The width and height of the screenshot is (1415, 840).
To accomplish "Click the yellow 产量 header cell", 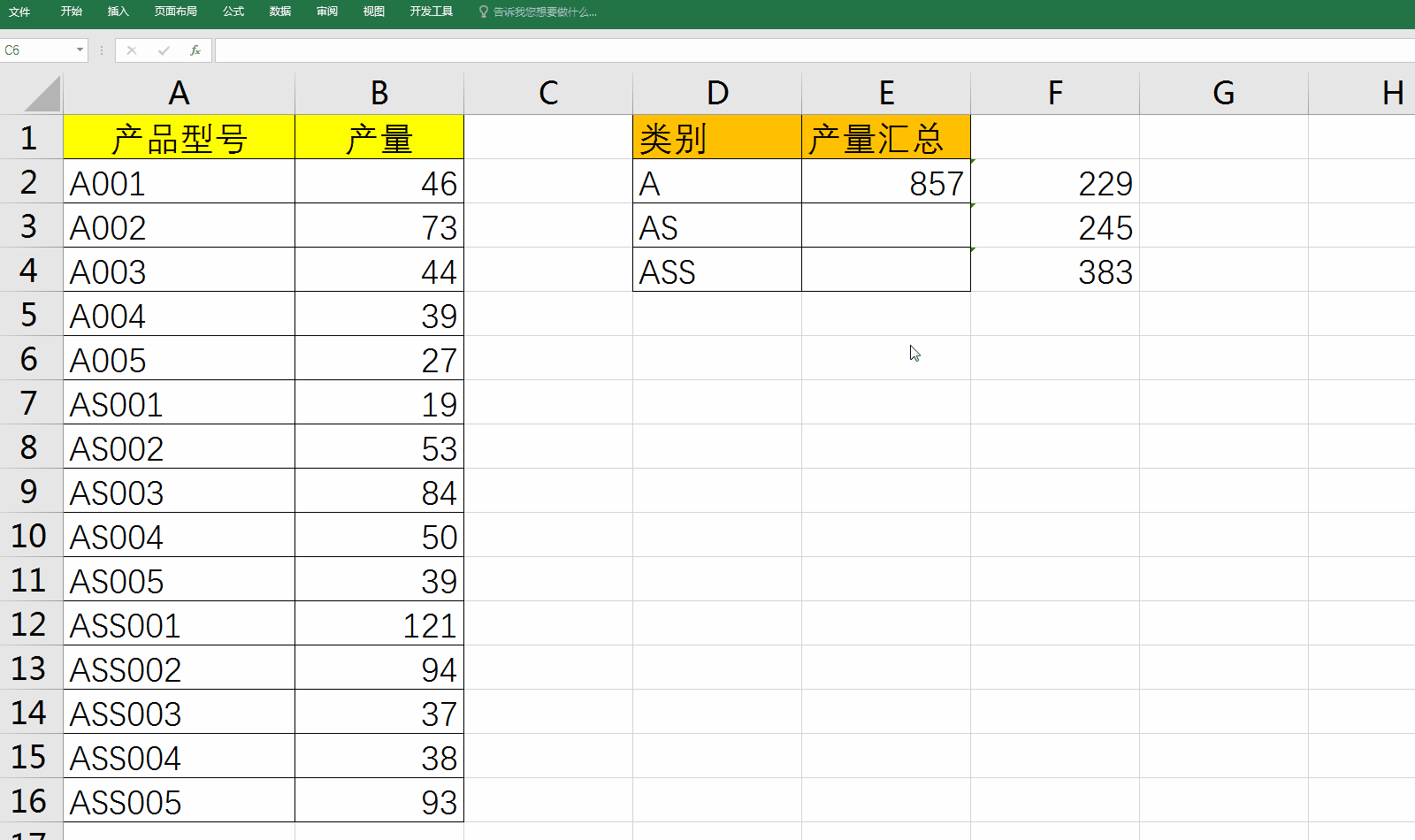I will point(379,137).
